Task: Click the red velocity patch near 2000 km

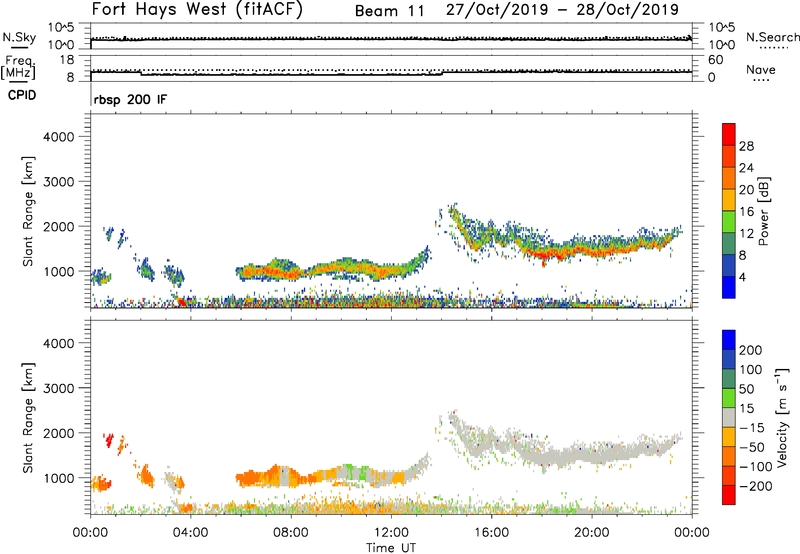Action: click(x=108, y=440)
